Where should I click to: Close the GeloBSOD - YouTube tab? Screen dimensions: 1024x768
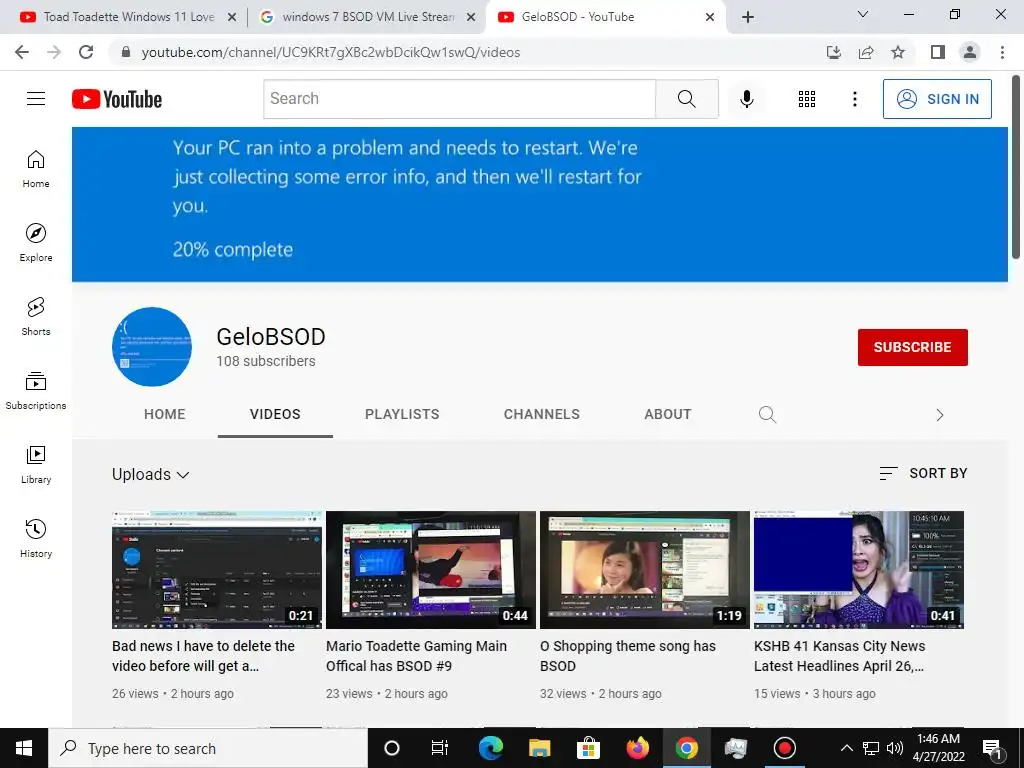point(710,18)
